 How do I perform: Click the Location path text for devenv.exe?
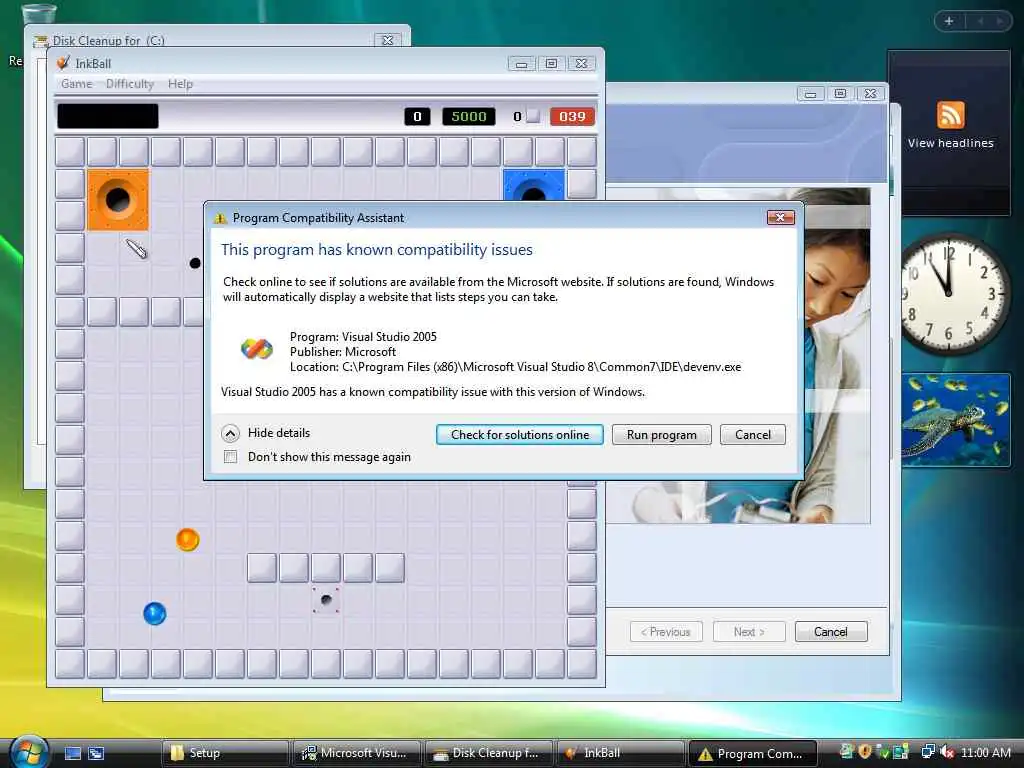(515, 367)
